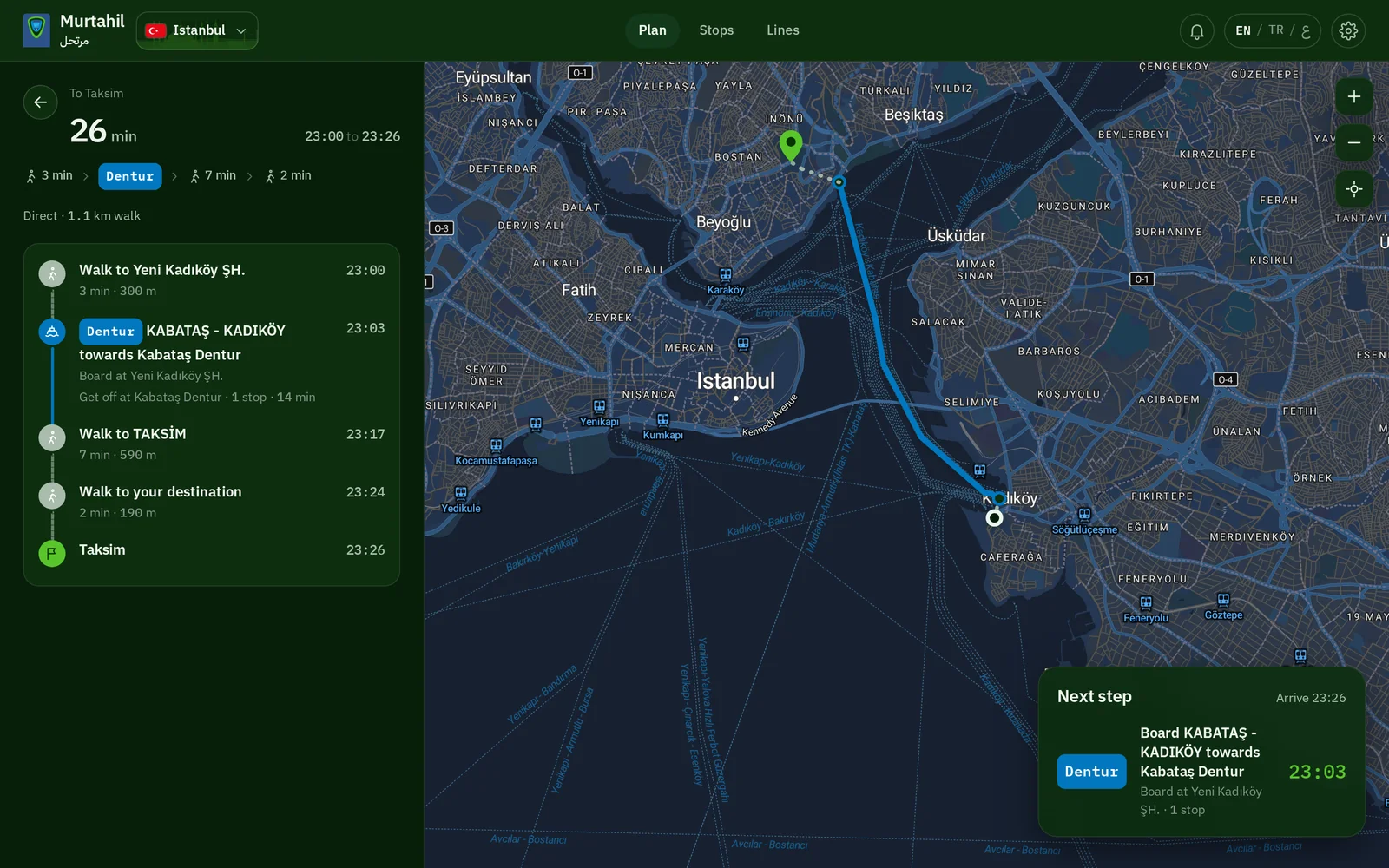Screen dimensions: 1389x868
Task: Click the ferry icon on Dentur step
Action: point(52,332)
